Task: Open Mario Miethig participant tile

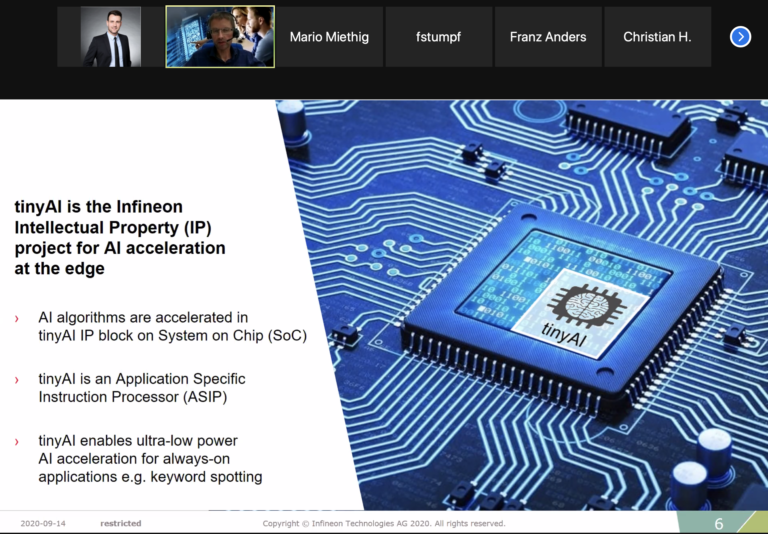Action: click(329, 37)
